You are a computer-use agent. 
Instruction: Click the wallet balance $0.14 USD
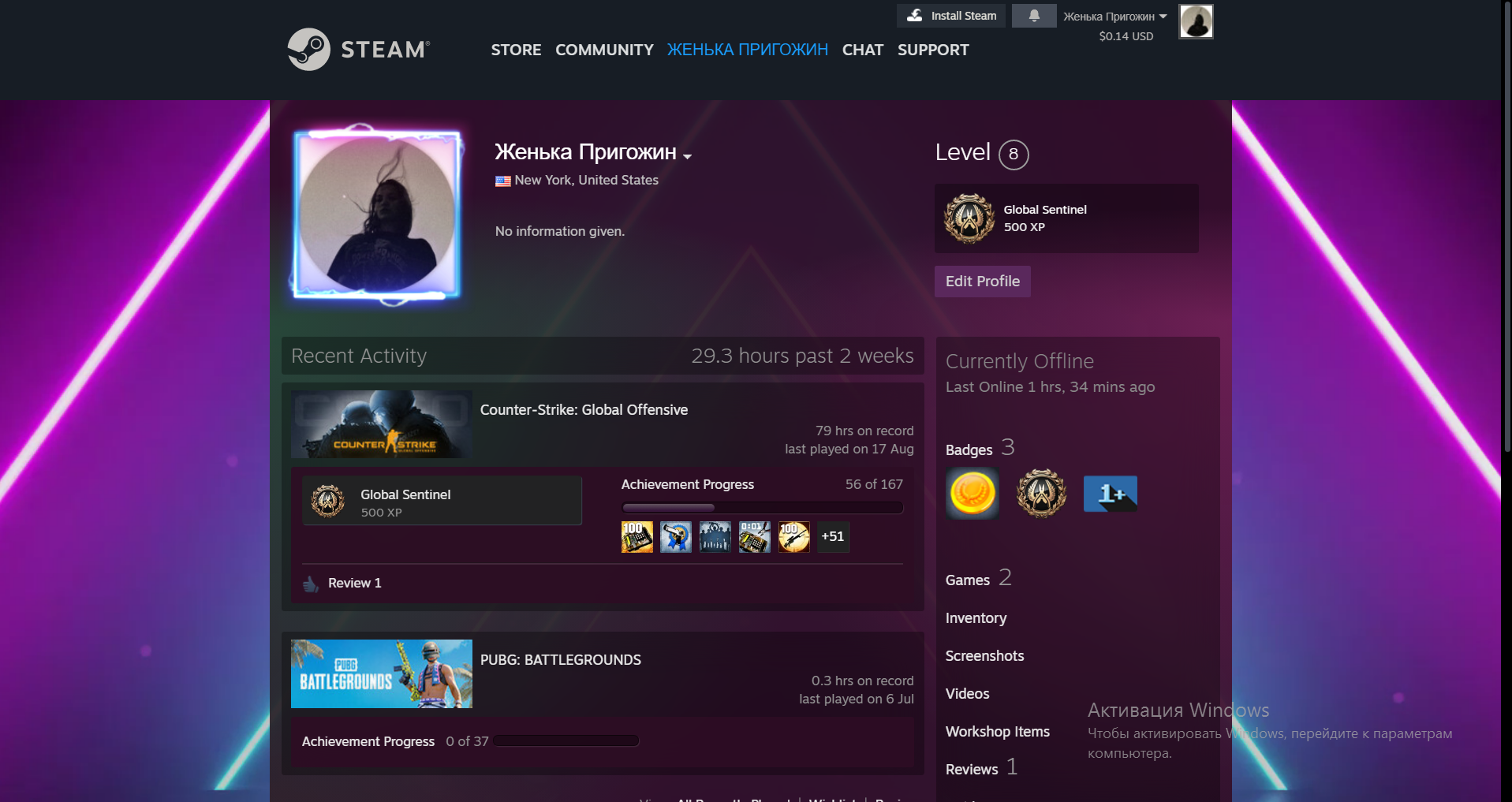click(x=1126, y=36)
